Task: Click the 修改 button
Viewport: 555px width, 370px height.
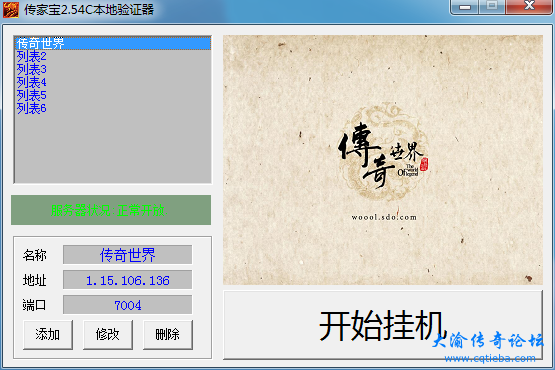Action: (108, 335)
